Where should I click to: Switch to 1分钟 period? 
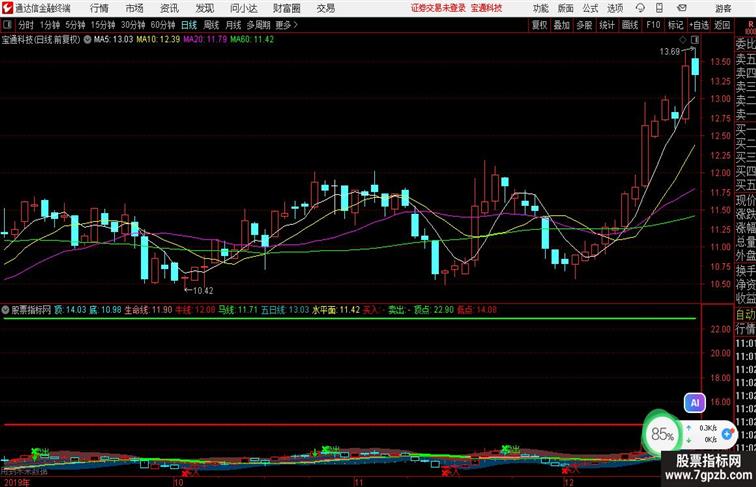[x=49, y=25]
